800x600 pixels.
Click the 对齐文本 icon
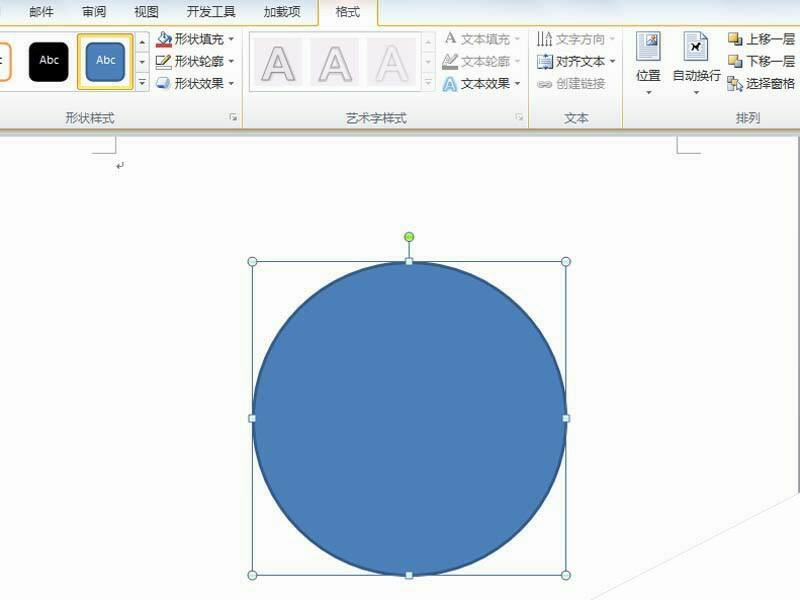point(545,62)
